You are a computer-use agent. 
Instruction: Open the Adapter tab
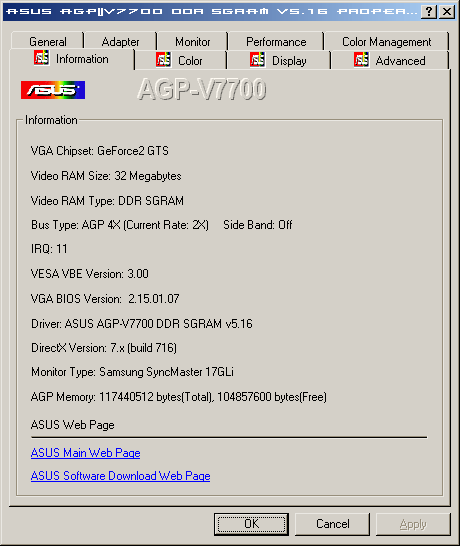click(120, 41)
